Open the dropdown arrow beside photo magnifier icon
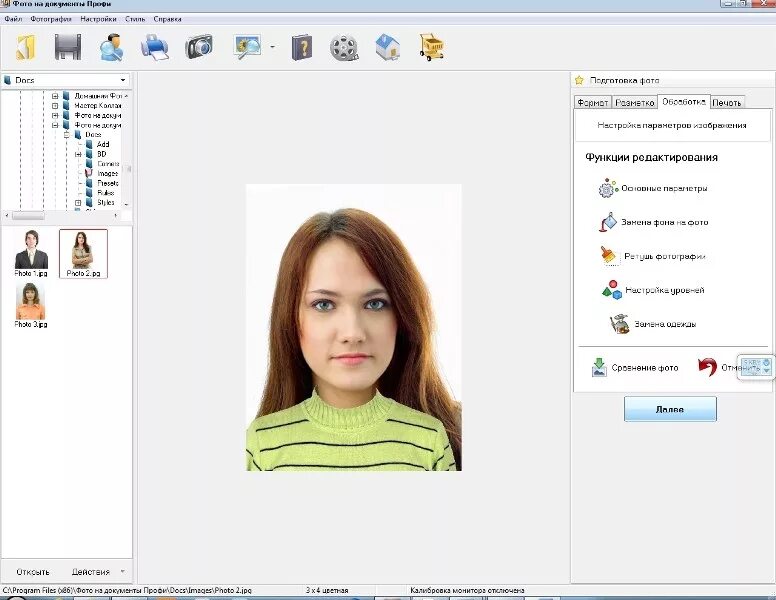Image resolution: width=776 pixels, height=600 pixels. tap(273, 47)
